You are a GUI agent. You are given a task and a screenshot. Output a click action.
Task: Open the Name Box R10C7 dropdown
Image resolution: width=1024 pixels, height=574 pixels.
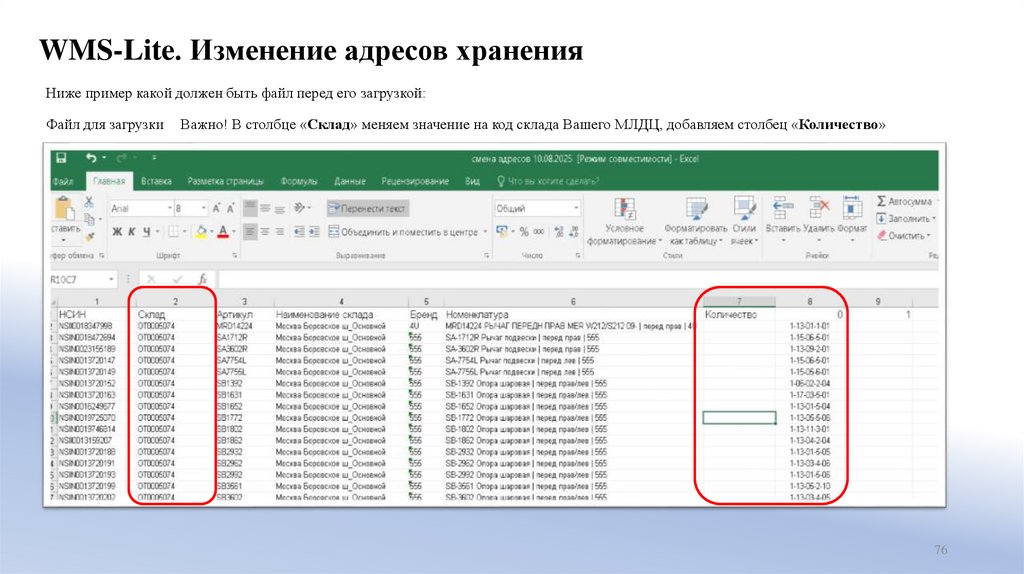click(x=111, y=279)
